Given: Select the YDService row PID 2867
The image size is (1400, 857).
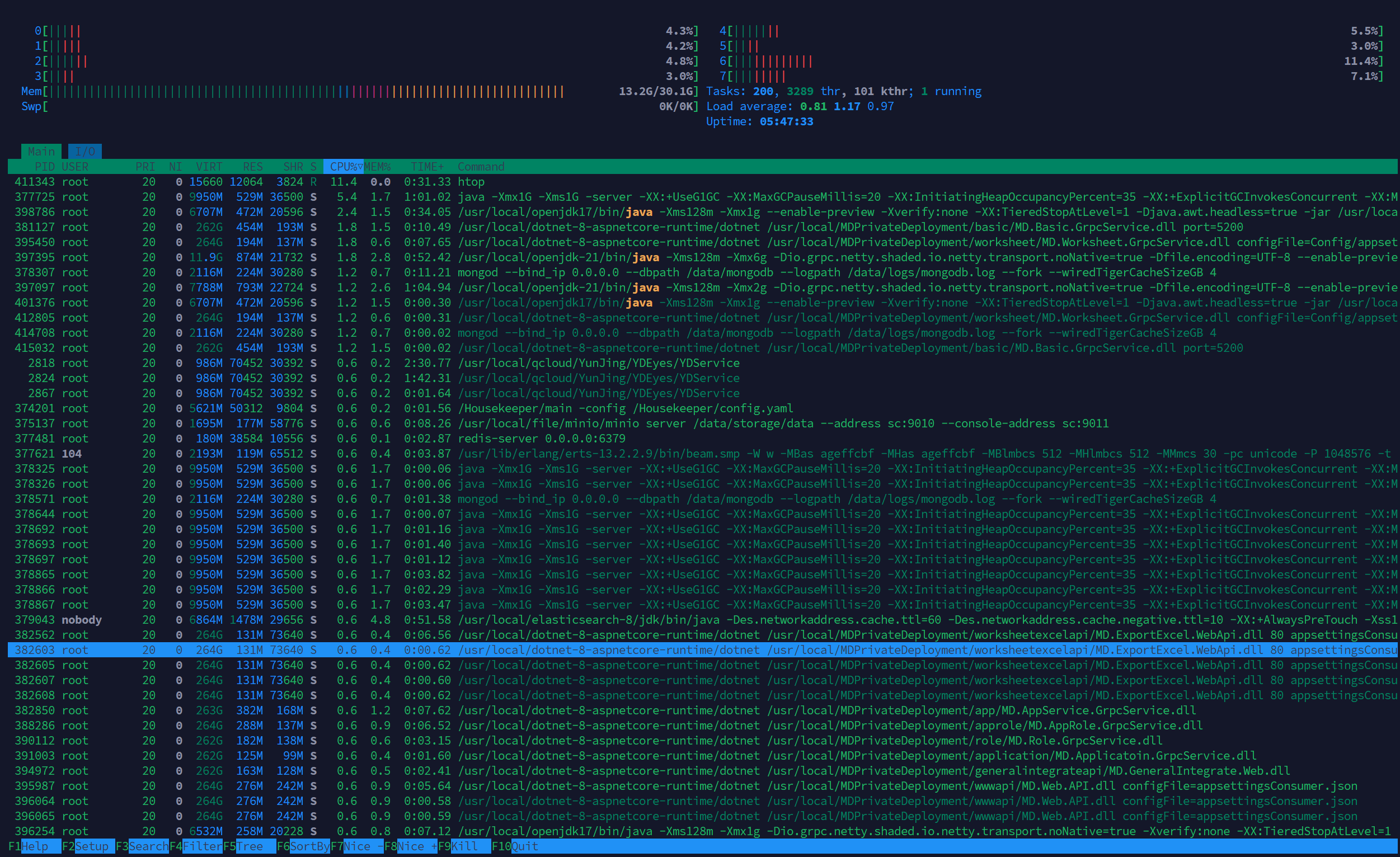Looking at the screenshot, I should [x=702, y=394].
